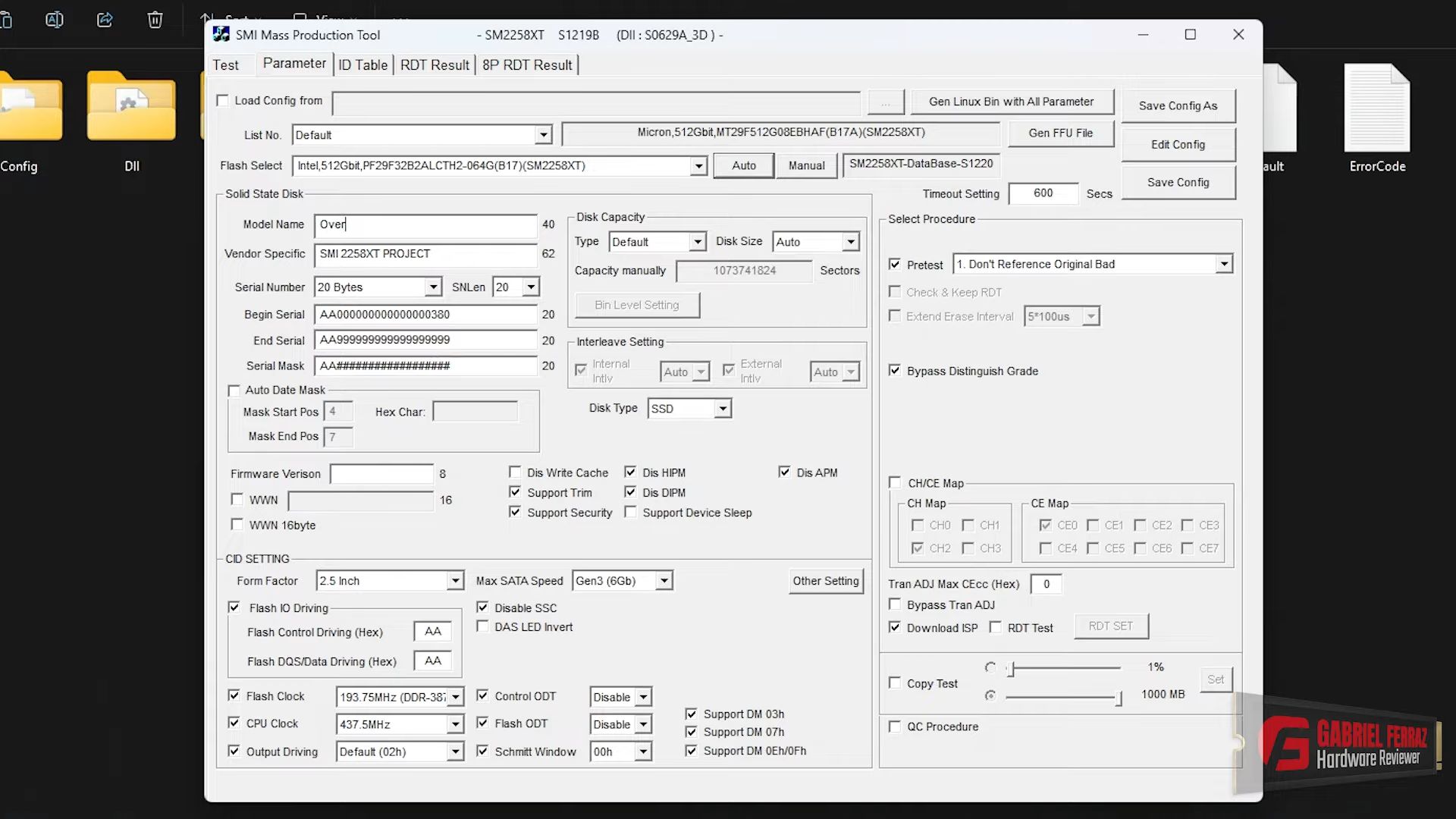This screenshot has width=1456, height=819.
Task: Expand the Disk Capacity Type dropdown
Action: tap(698, 242)
